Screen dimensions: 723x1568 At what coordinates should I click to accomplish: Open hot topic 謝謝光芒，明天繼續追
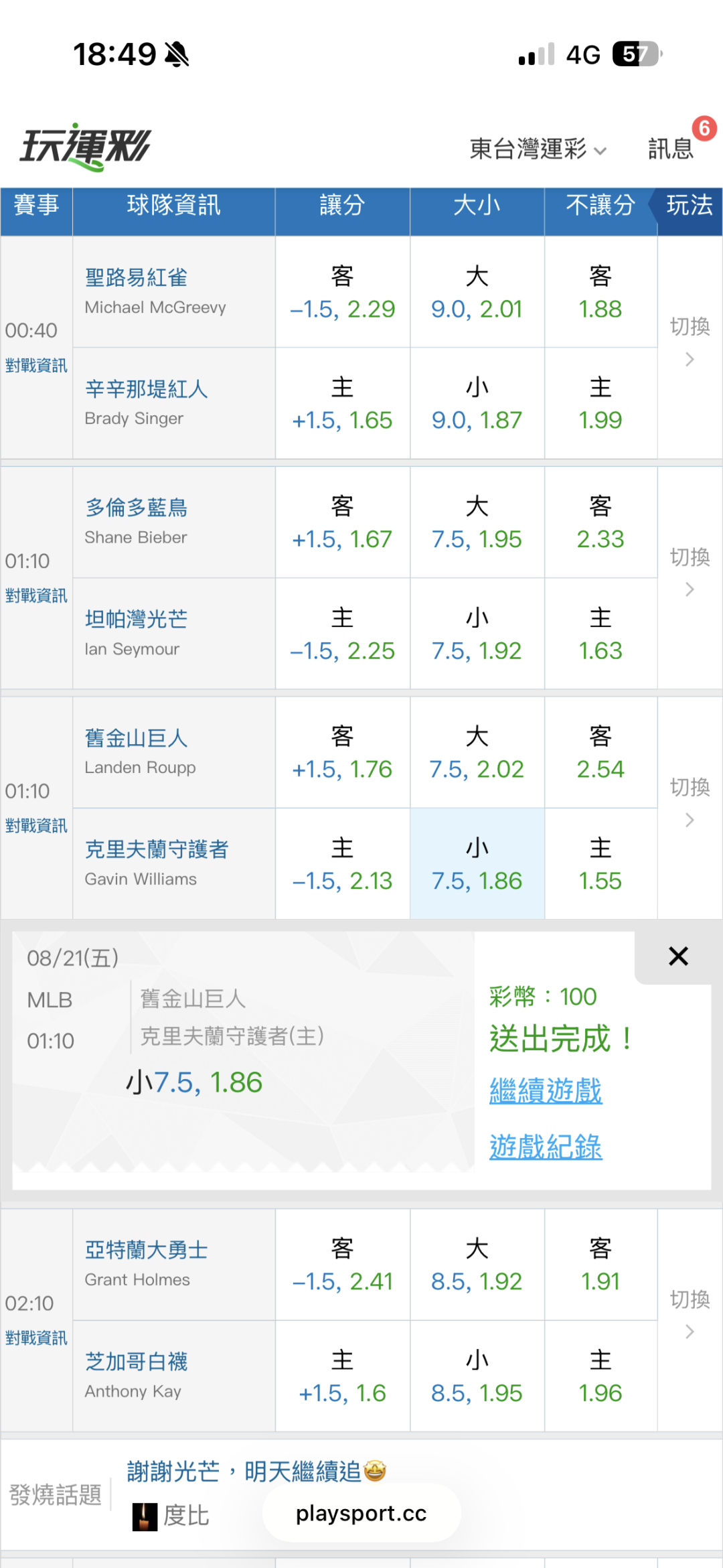[256, 1472]
